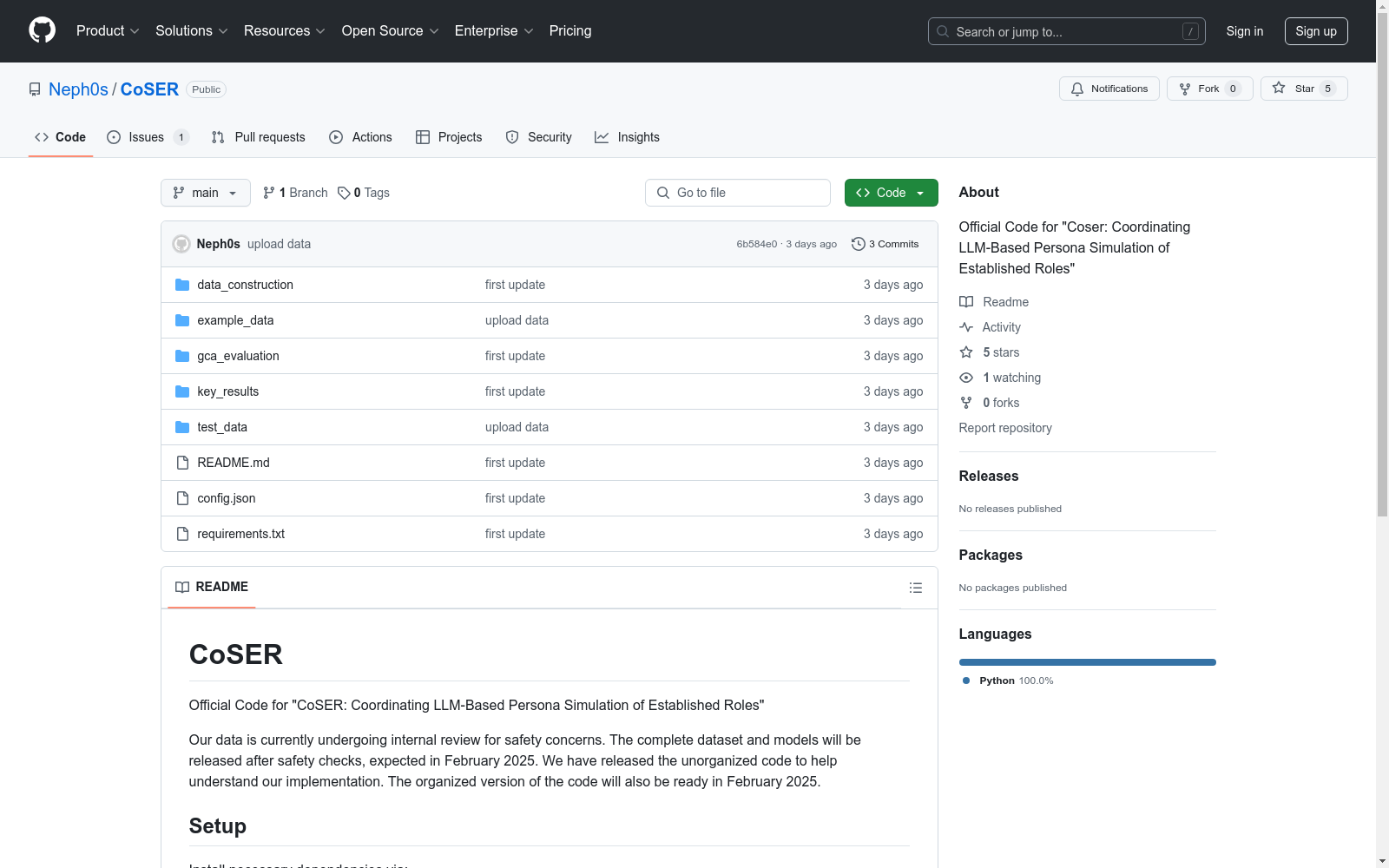The height and width of the screenshot is (868, 1389).
Task: Click the requirements.txt file icon
Action: click(x=182, y=534)
